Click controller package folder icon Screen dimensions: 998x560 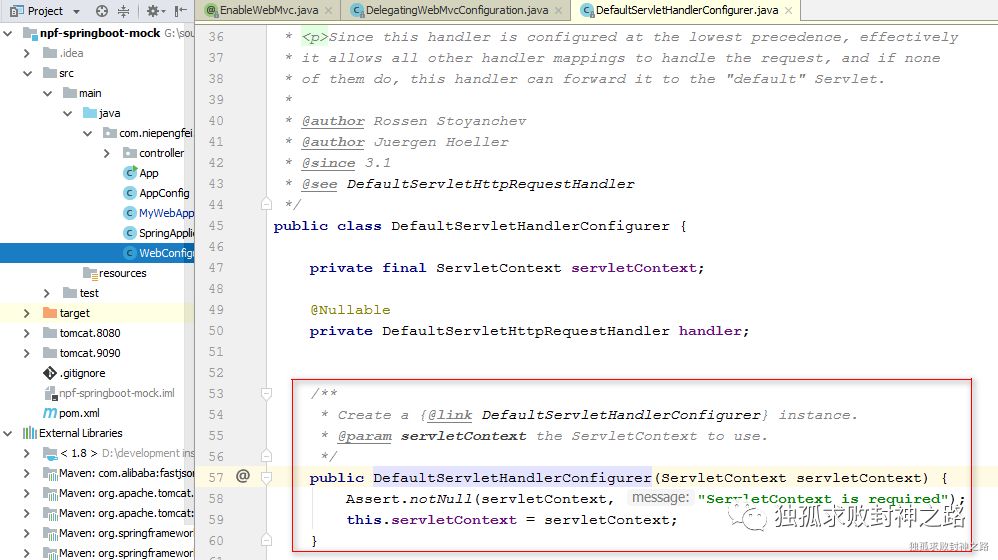tap(130, 153)
